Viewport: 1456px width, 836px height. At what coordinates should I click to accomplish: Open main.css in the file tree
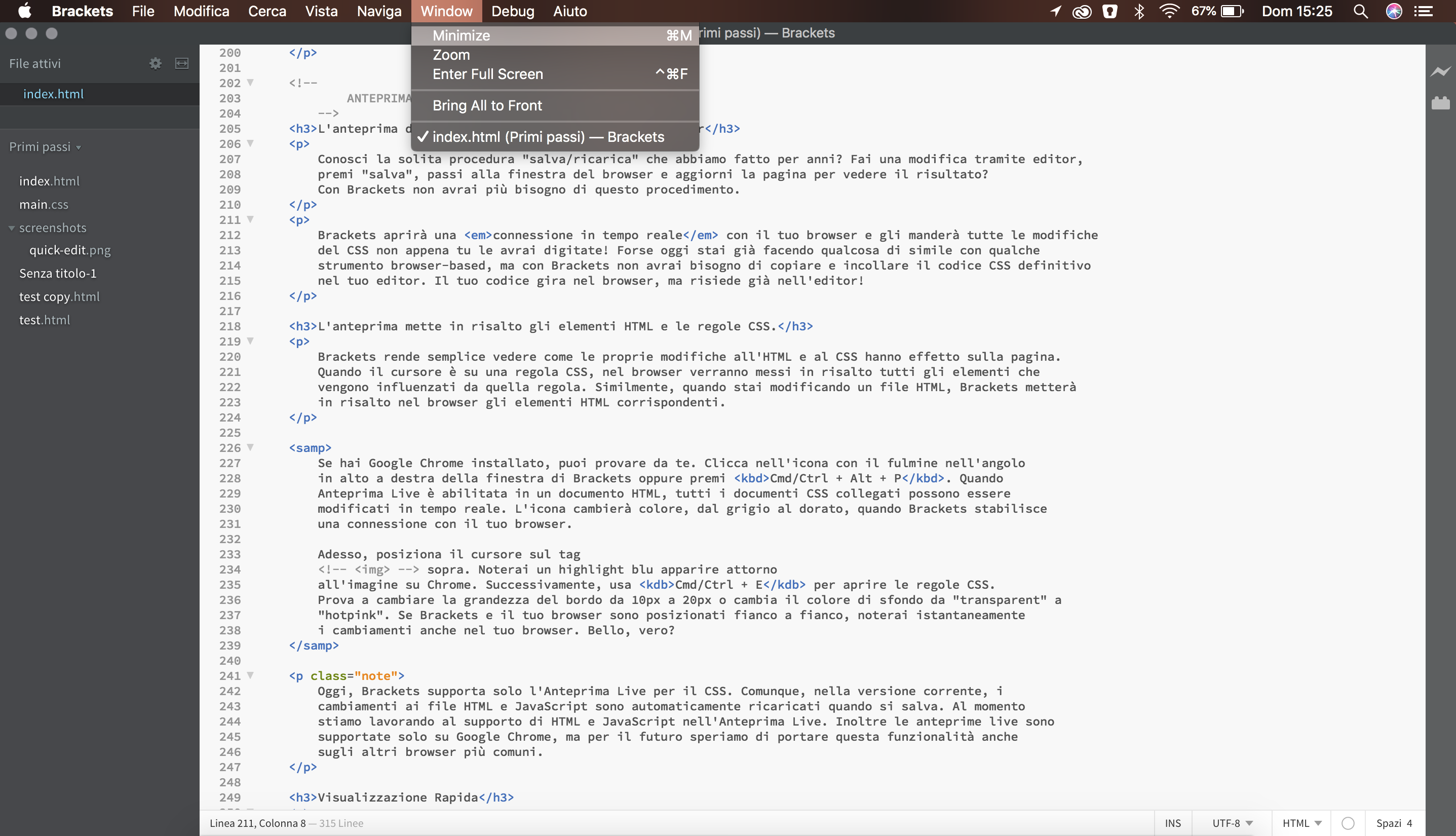point(44,204)
